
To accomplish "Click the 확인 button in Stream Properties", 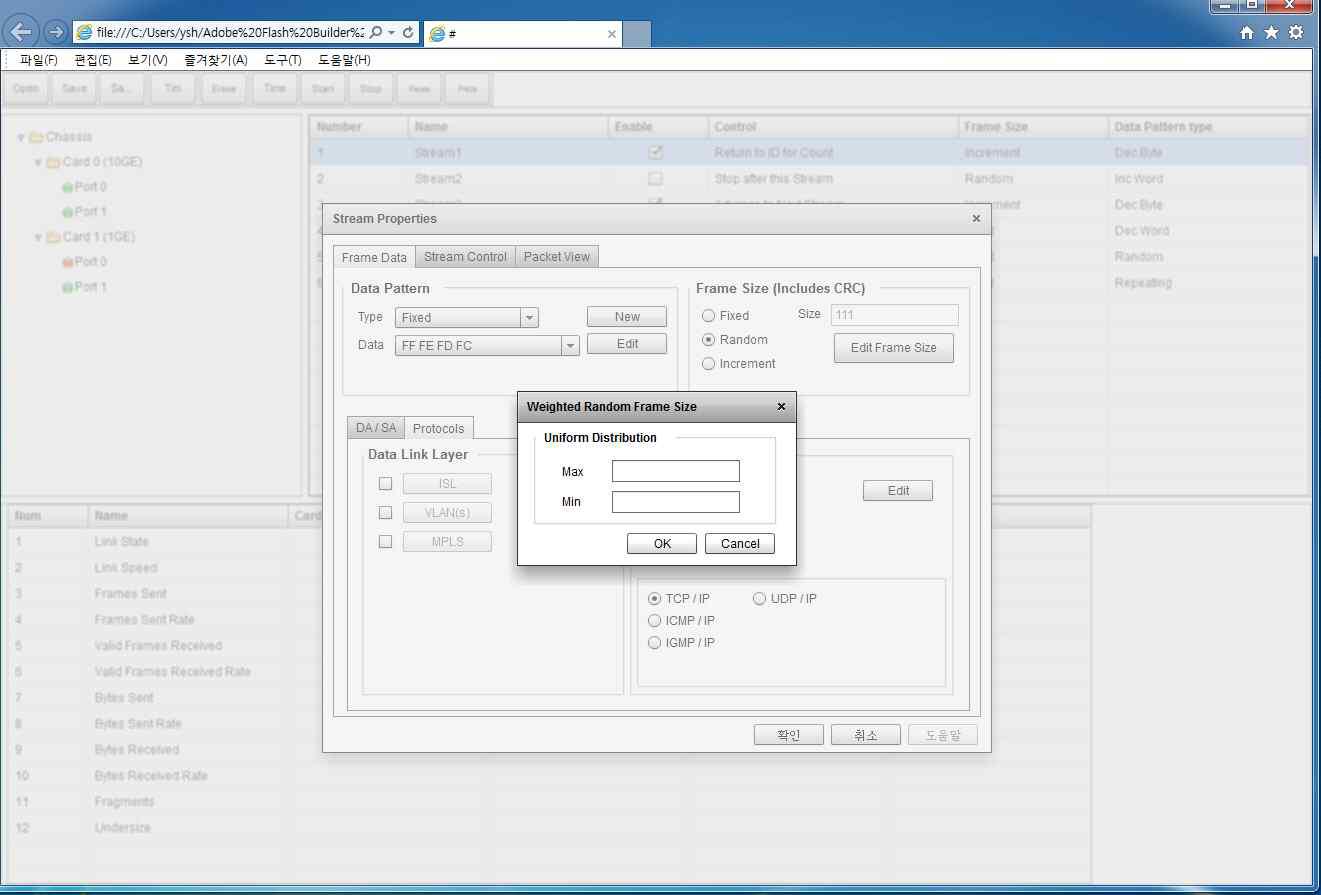I will click(x=789, y=735).
